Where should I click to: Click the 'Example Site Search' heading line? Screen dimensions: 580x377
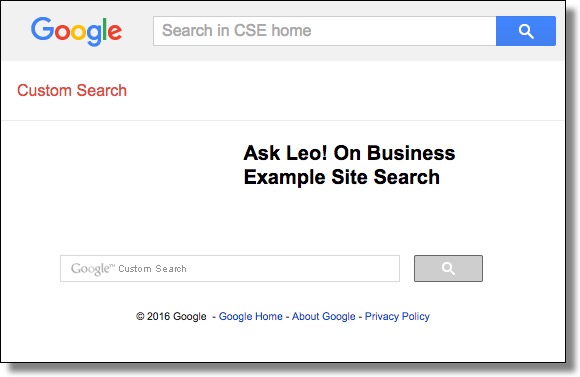[342, 177]
